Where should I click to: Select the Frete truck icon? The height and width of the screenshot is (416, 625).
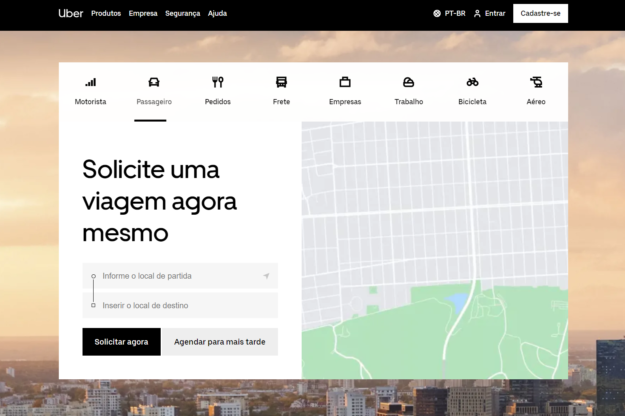pyautogui.click(x=281, y=82)
